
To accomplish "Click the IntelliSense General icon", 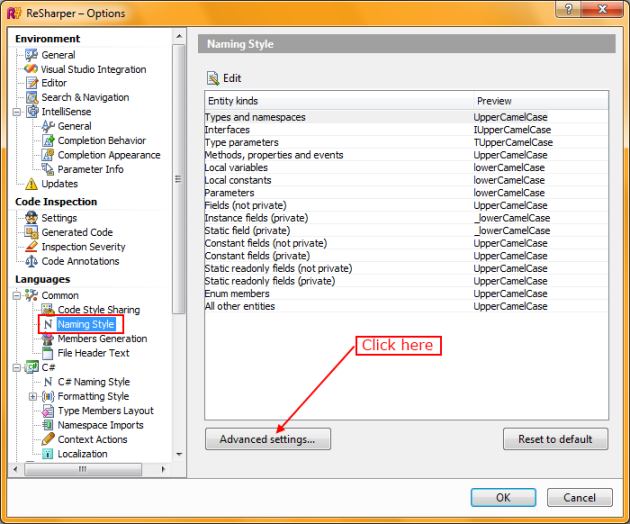I will [x=48, y=126].
